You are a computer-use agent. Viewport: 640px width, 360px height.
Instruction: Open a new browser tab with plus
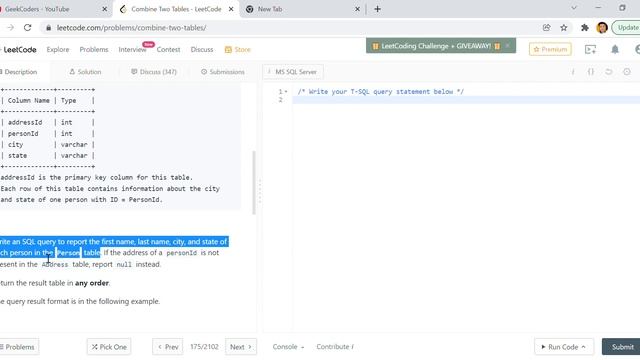(x=377, y=9)
